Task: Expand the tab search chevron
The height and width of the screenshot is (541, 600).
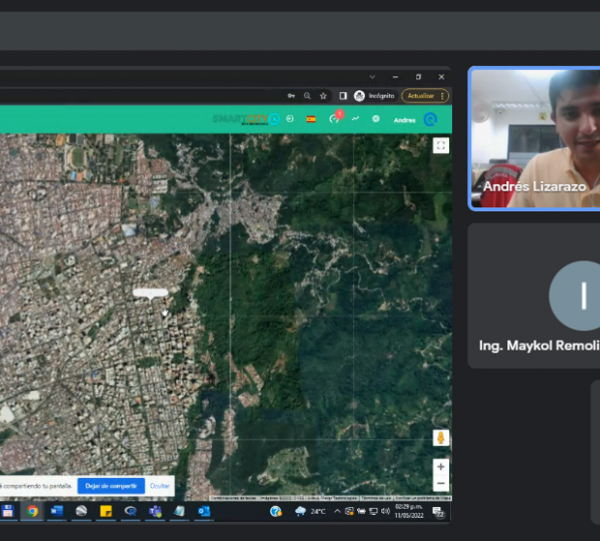Action: (372, 77)
